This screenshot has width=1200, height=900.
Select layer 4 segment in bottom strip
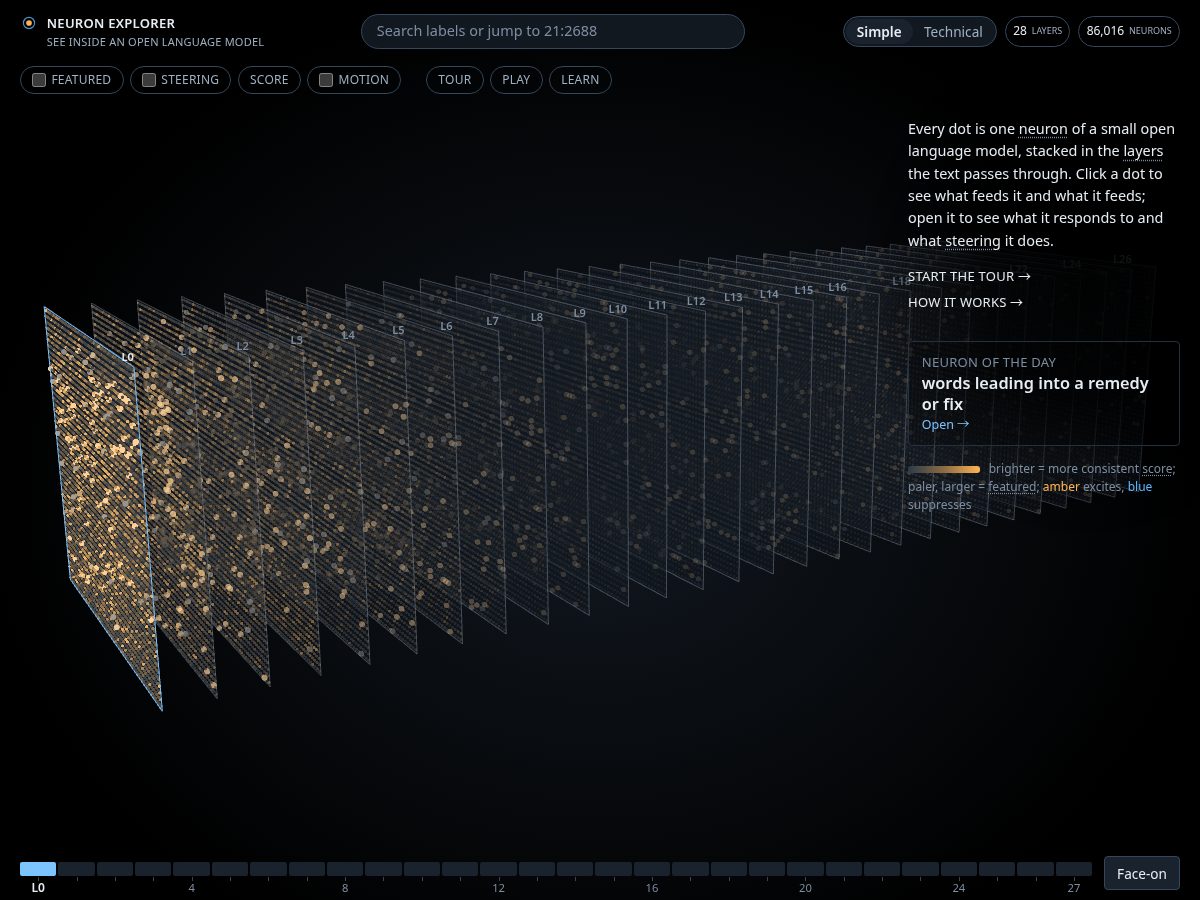click(192, 869)
